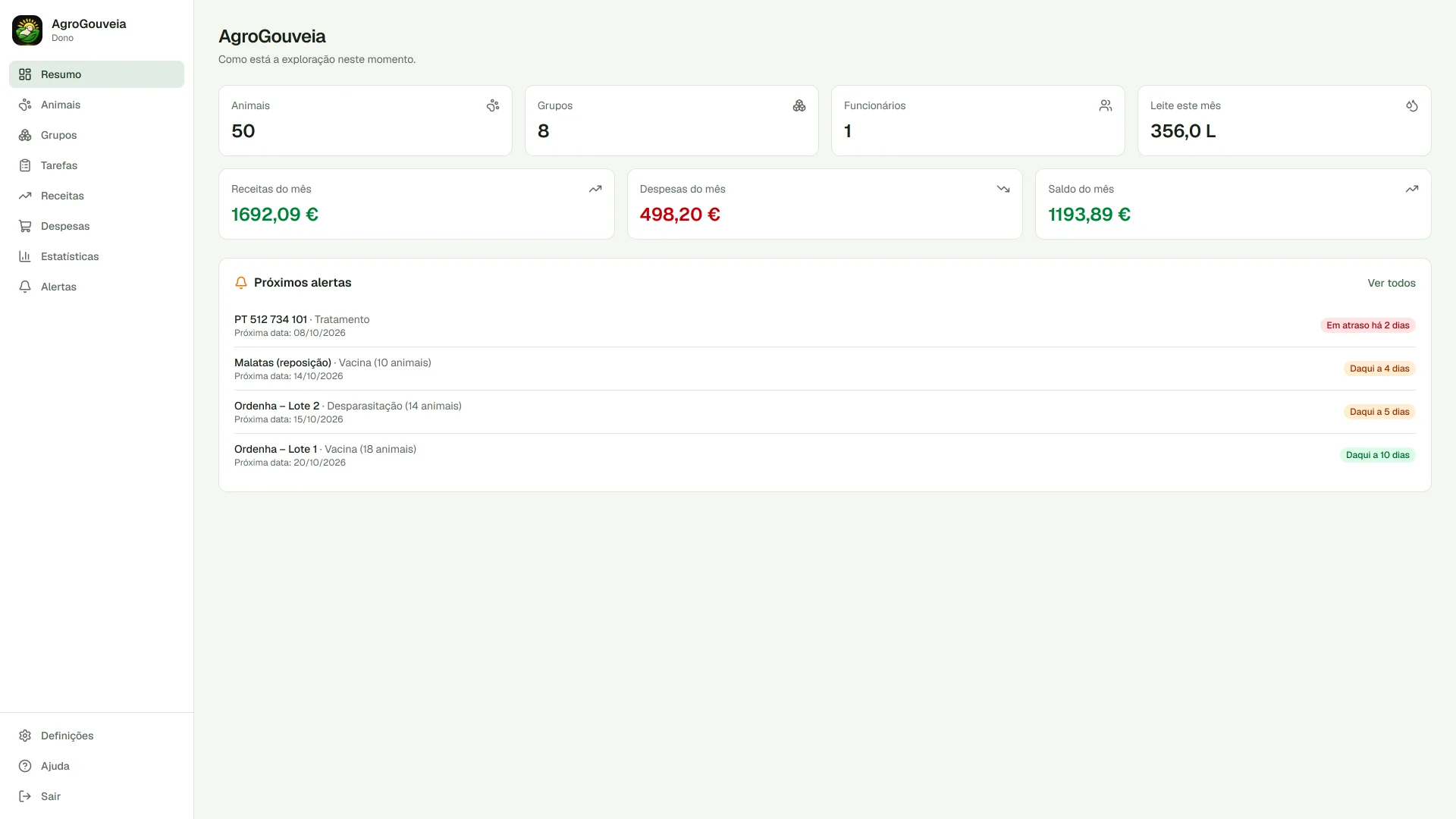The height and width of the screenshot is (819, 1456).
Task: Click the people icon in Funcionários card
Action: click(1106, 105)
